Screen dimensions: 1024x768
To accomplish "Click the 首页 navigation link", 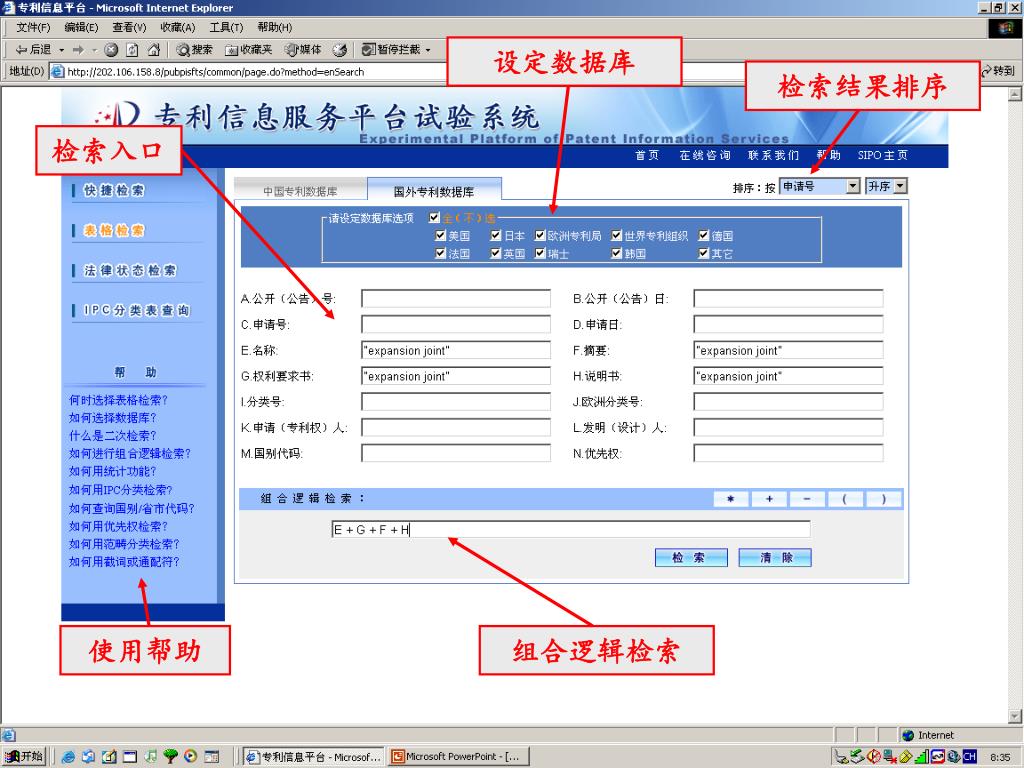I will tap(647, 155).
